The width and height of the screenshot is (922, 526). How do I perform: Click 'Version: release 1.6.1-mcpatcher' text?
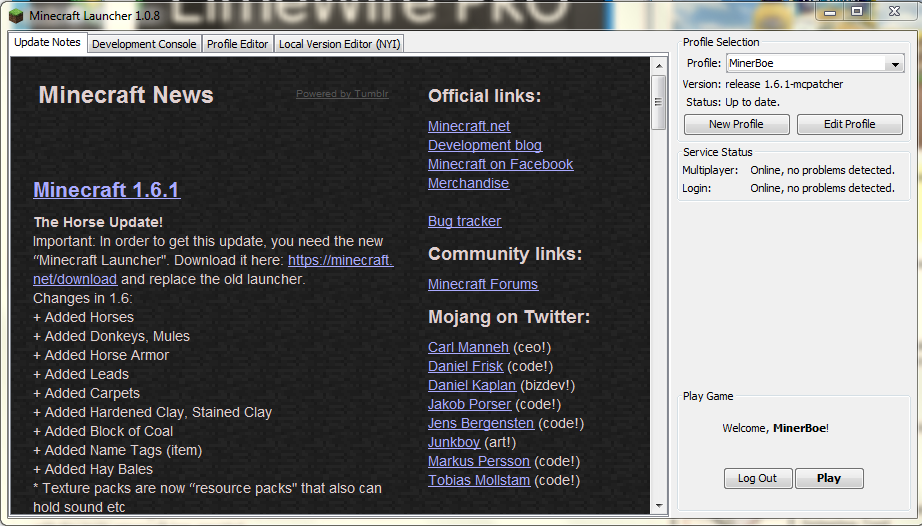coord(763,84)
